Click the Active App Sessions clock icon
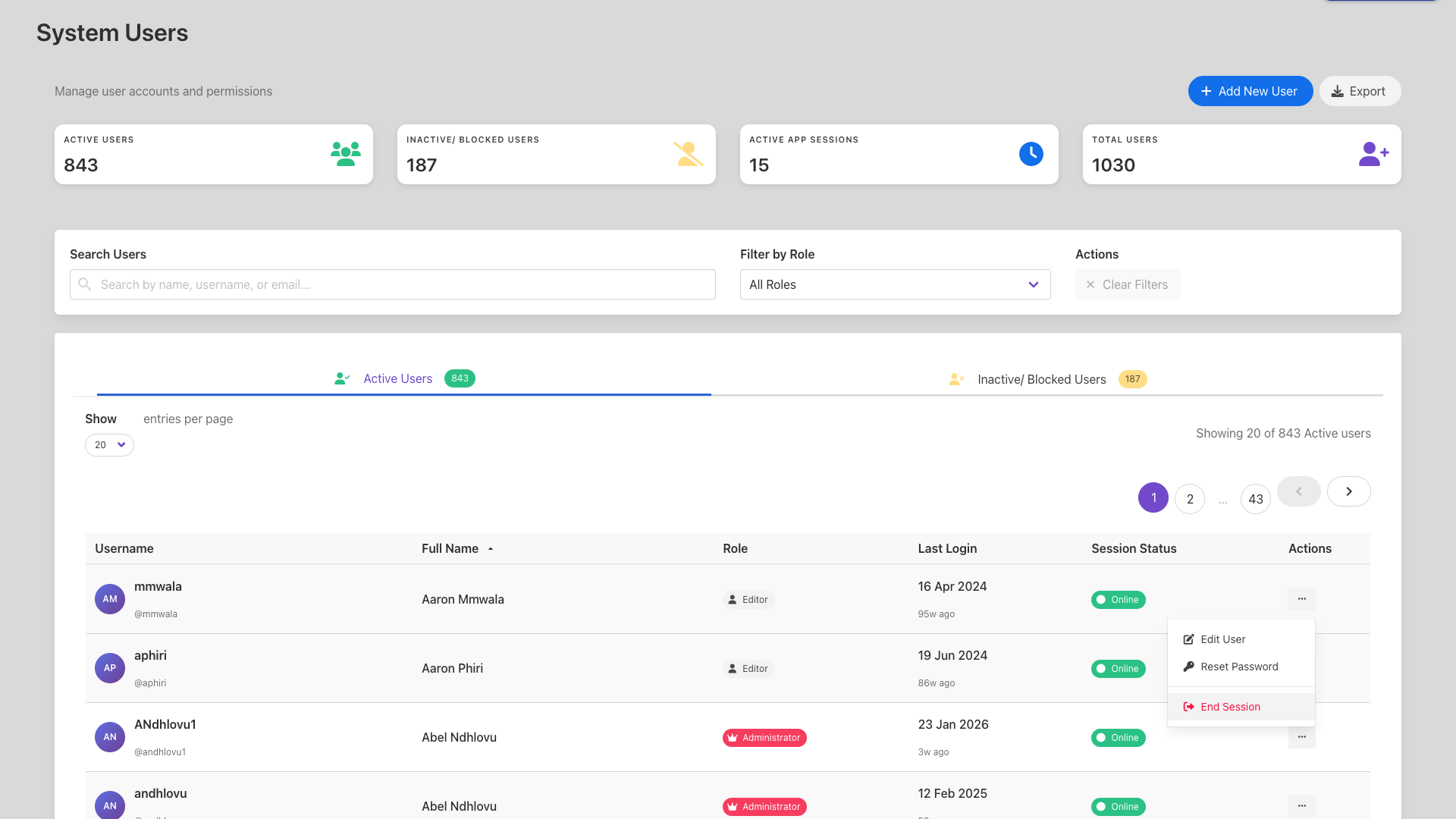Screen dimensions: 1456x819 tap(1031, 154)
